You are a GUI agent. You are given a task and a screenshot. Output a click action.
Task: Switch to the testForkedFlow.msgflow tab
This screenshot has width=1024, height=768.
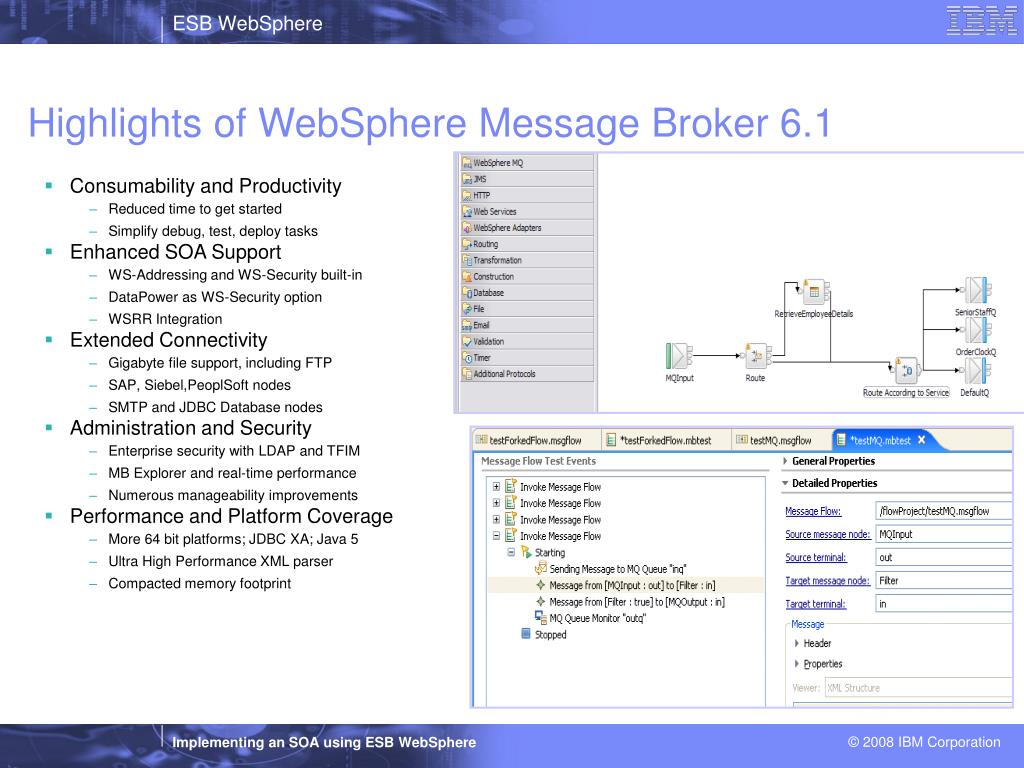tap(535, 440)
